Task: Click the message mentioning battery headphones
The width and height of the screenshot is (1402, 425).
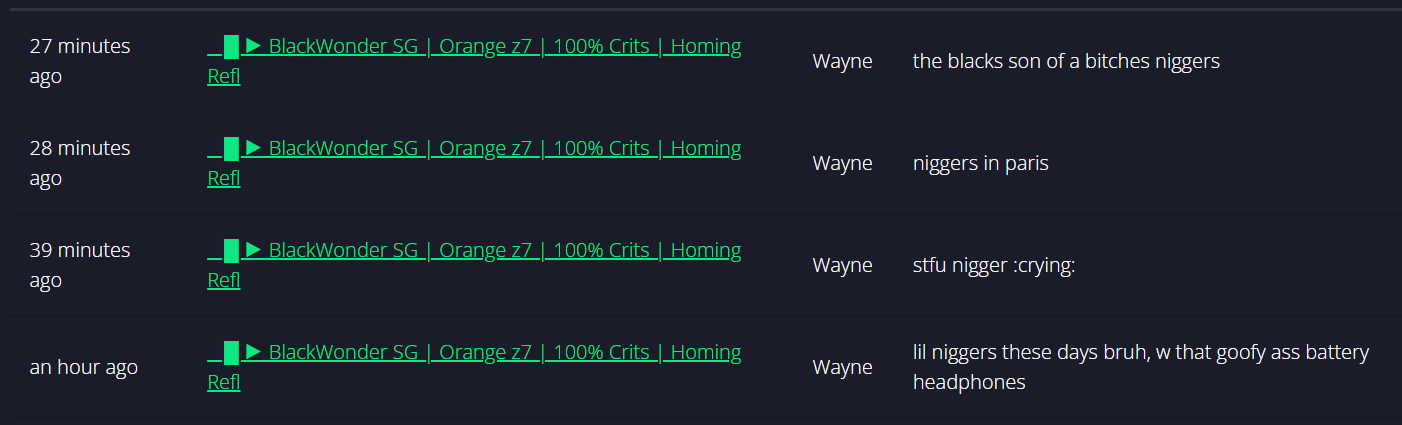Action: (x=1141, y=367)
